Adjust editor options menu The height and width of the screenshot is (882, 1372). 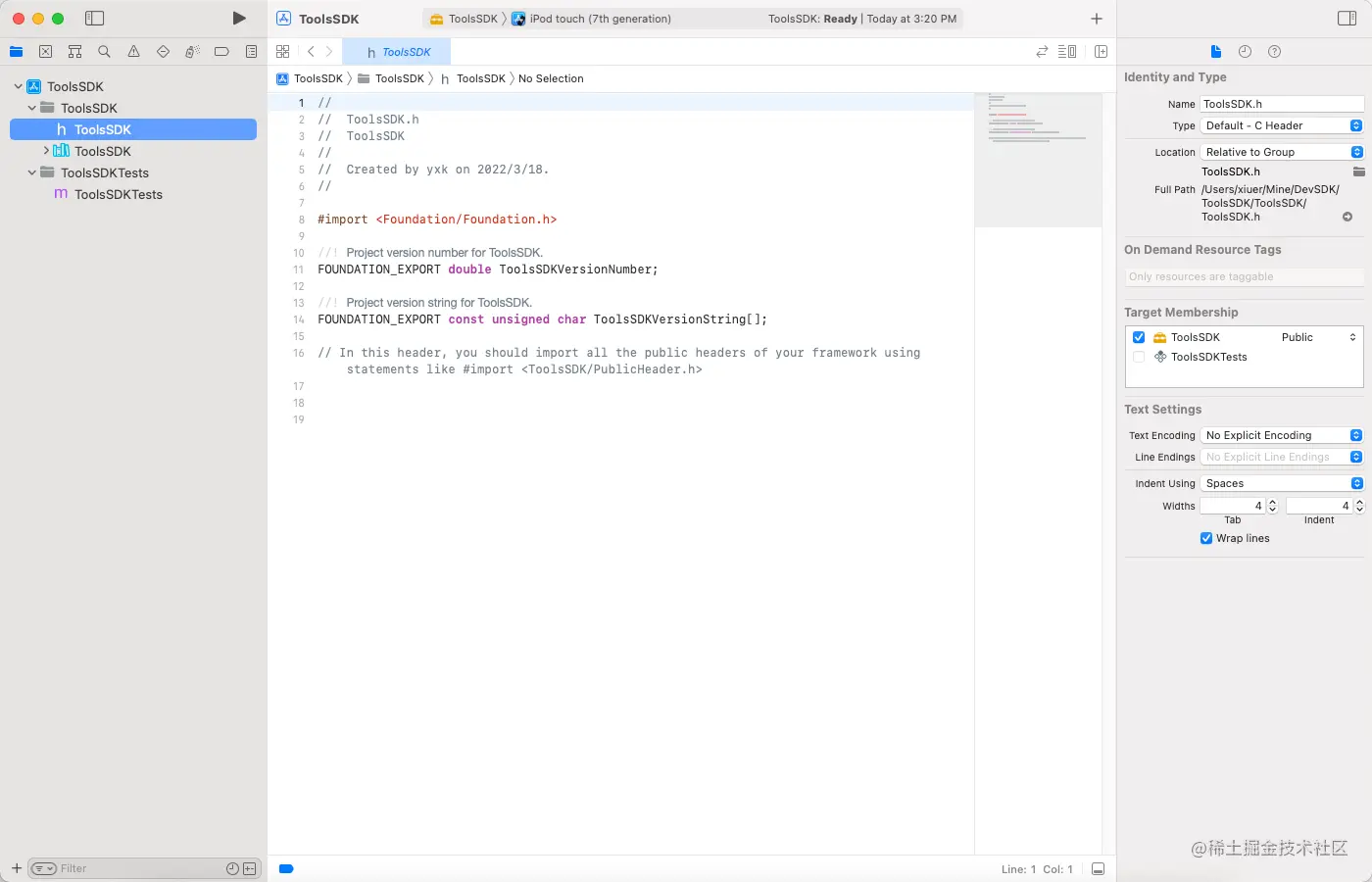coord(1068,52)
